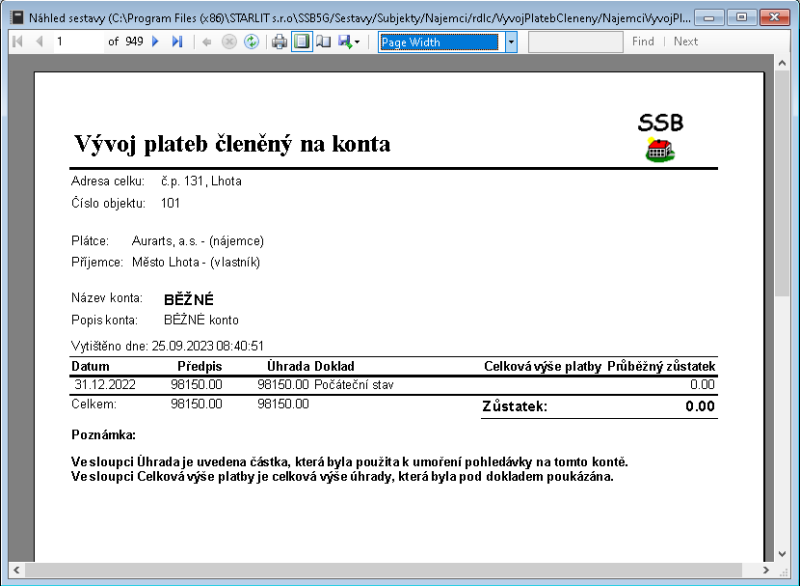Click the vertical scrollbar down arrow
This screenshot has width=800, height=586.
click(783, 553)
